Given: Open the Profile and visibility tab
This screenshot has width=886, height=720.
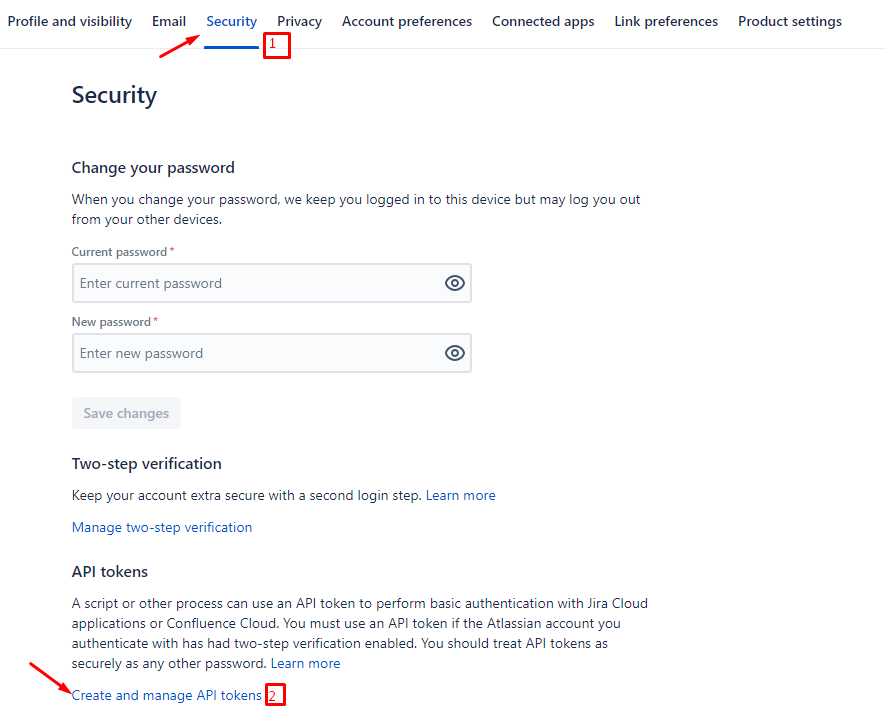Looking at the screenshot, I should pyautogui.click(x=70, y=21).
